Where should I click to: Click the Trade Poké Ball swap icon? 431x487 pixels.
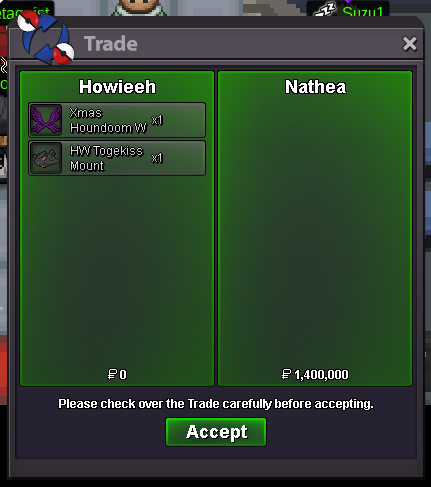pyautogui.click(x=46, y=37)
